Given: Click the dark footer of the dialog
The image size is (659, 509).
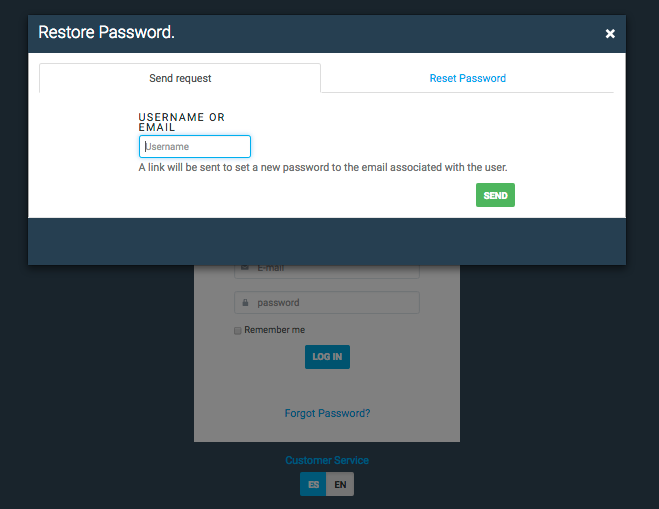Looking at the screenshot, I should click(x=327, y=241).
